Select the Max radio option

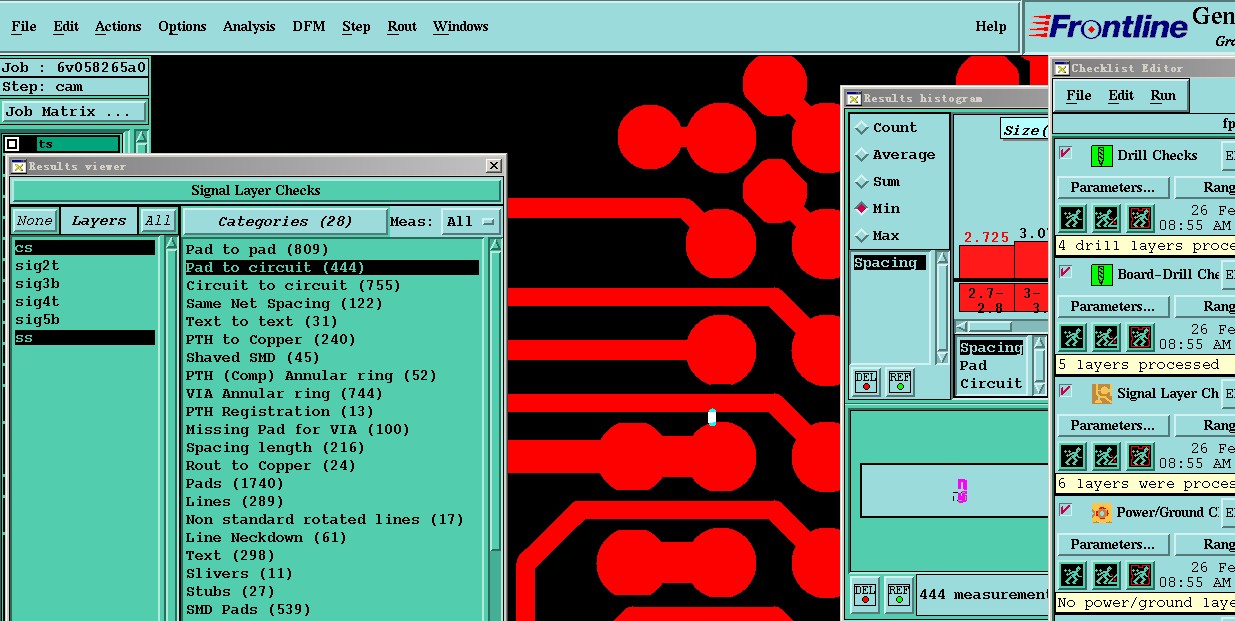861,236
